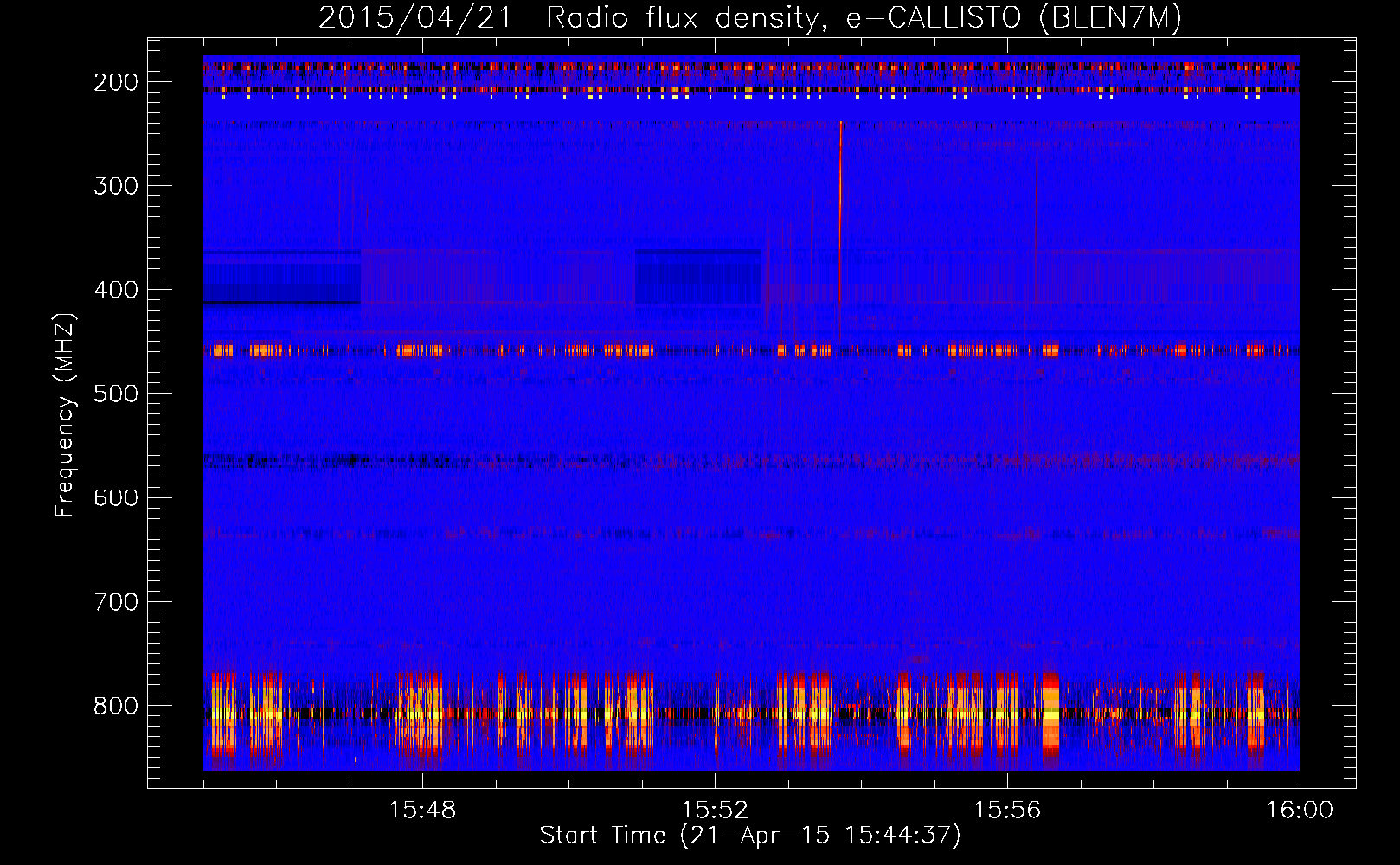This screenshot has height=865, width=1400.
Task: Click the 15:48 time tick label
Action: [x=422, y=811]
